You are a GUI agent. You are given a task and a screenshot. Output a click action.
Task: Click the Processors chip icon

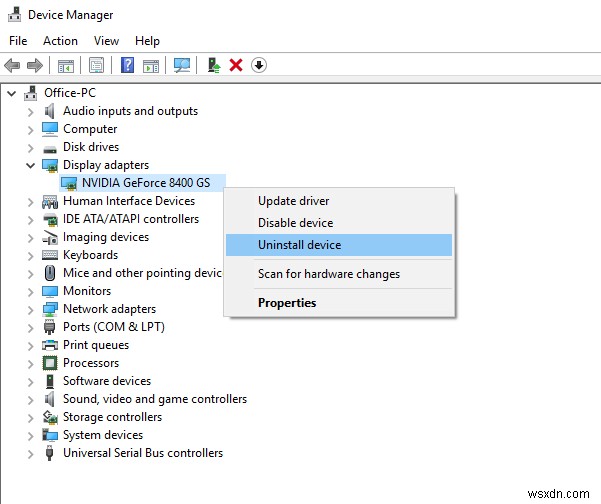point(50,363)
